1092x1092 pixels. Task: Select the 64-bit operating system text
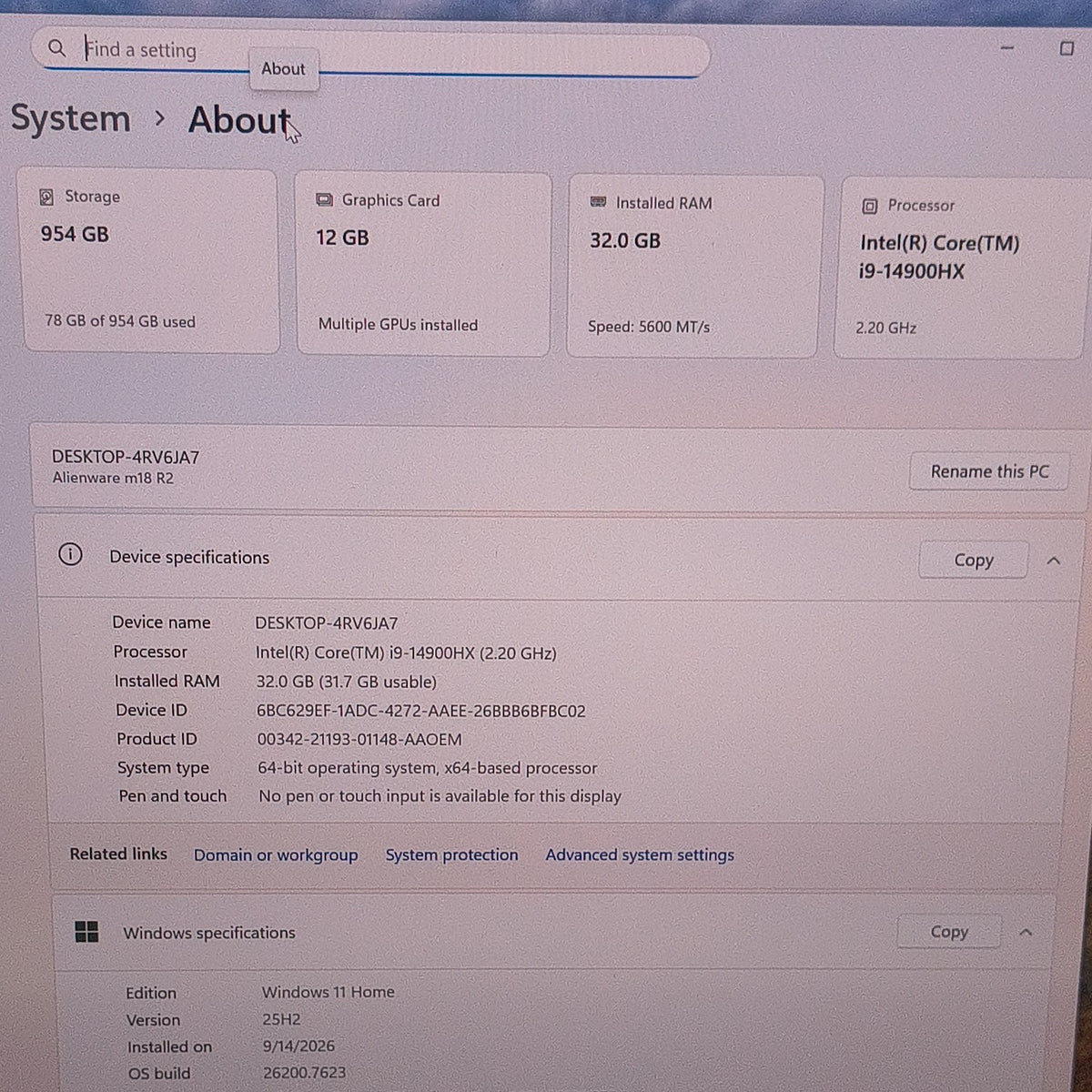pyautogui.click(x=428, y=768)
